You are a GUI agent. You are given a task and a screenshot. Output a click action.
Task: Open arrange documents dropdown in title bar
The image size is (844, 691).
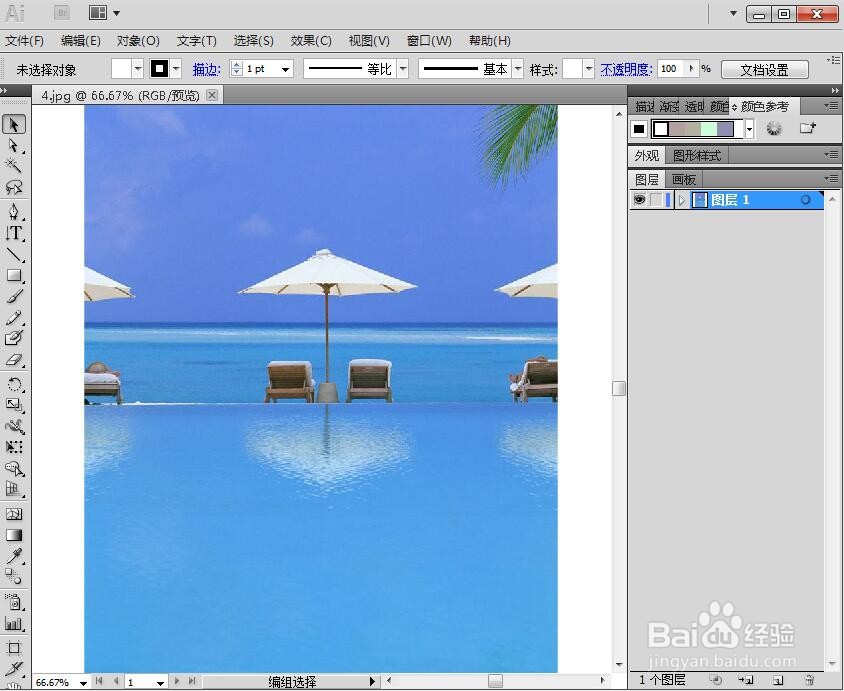[x=116, y=13]
